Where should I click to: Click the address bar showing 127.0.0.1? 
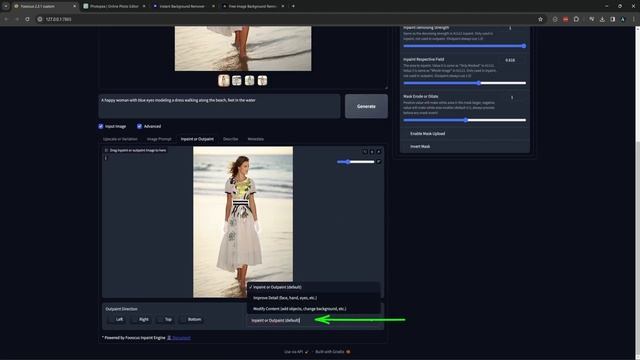pyautogui.click(x=290, y=19)
